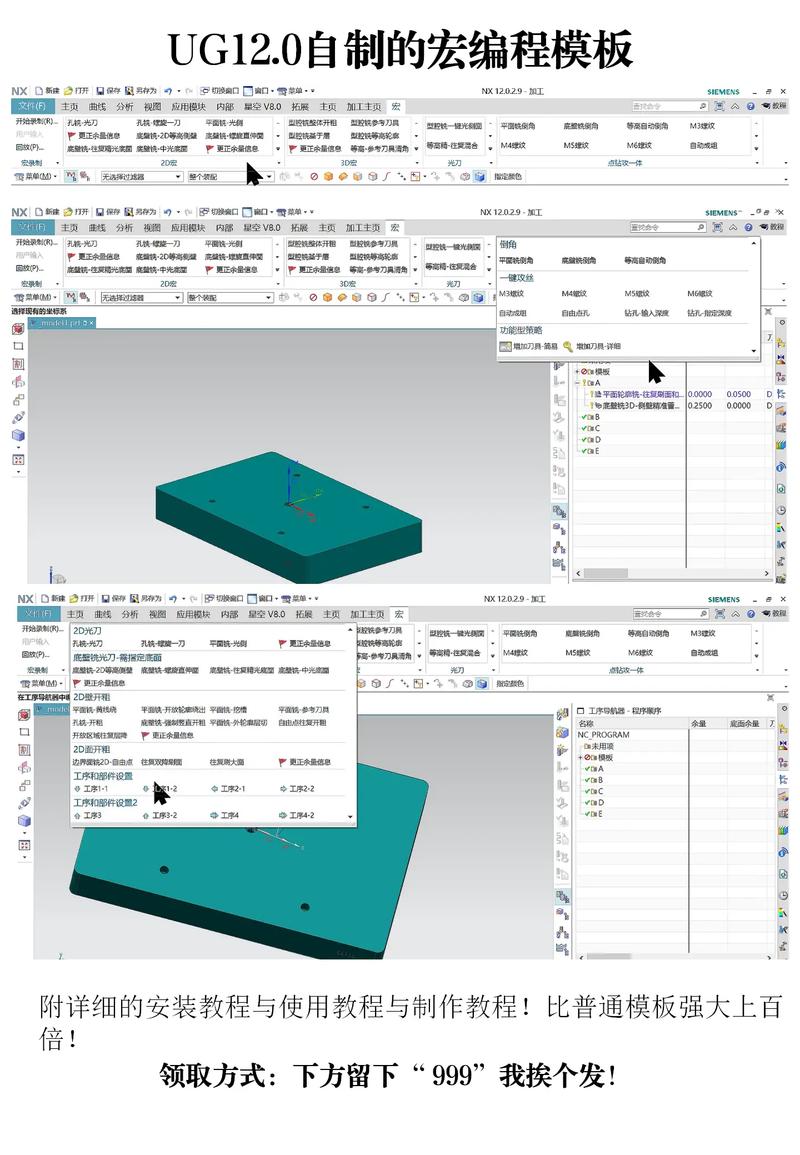Click 打开 icon in bottom NX window

(74, 598)
